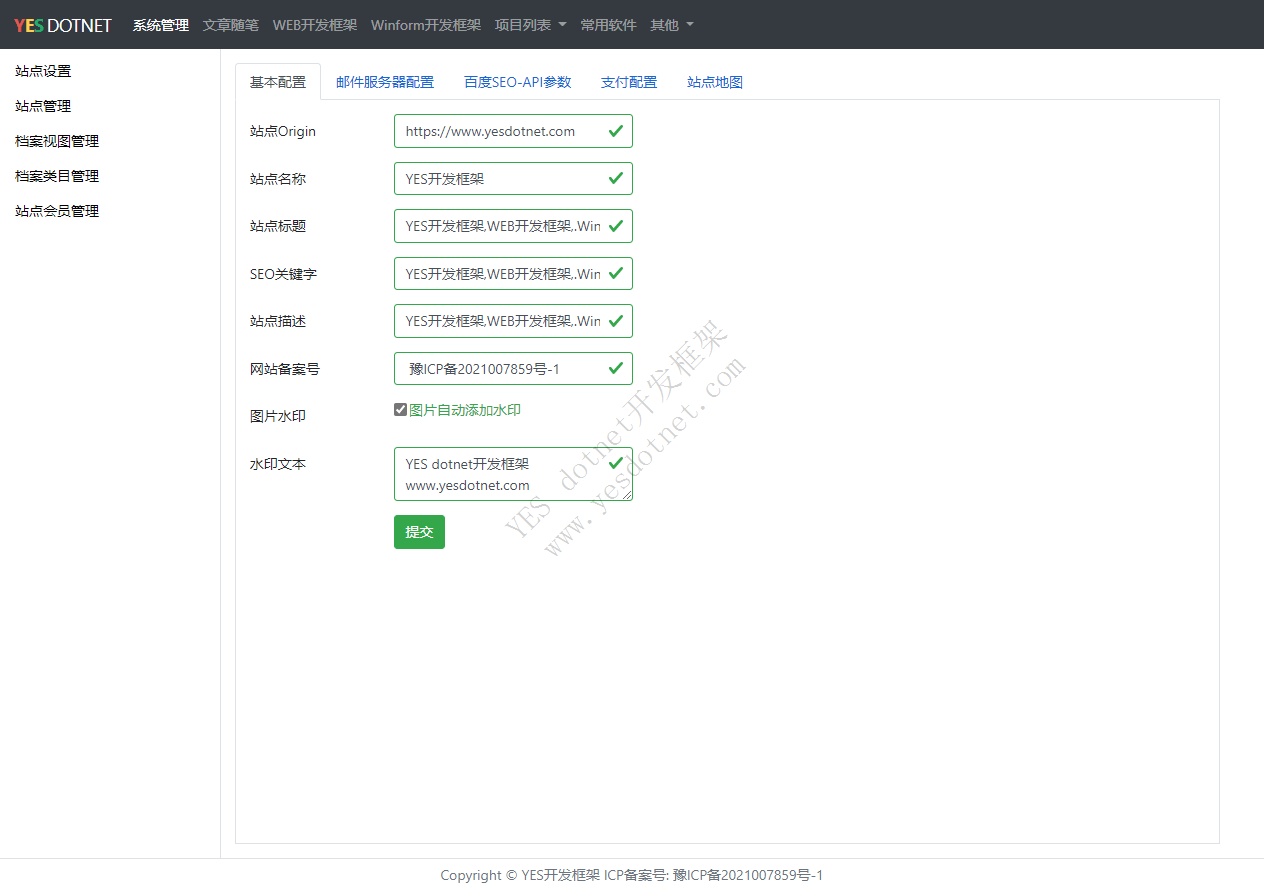Toggle 图片自动添加水印 checkbox
The height and width of the screenshot is (891, 1264).
(400, 410)
